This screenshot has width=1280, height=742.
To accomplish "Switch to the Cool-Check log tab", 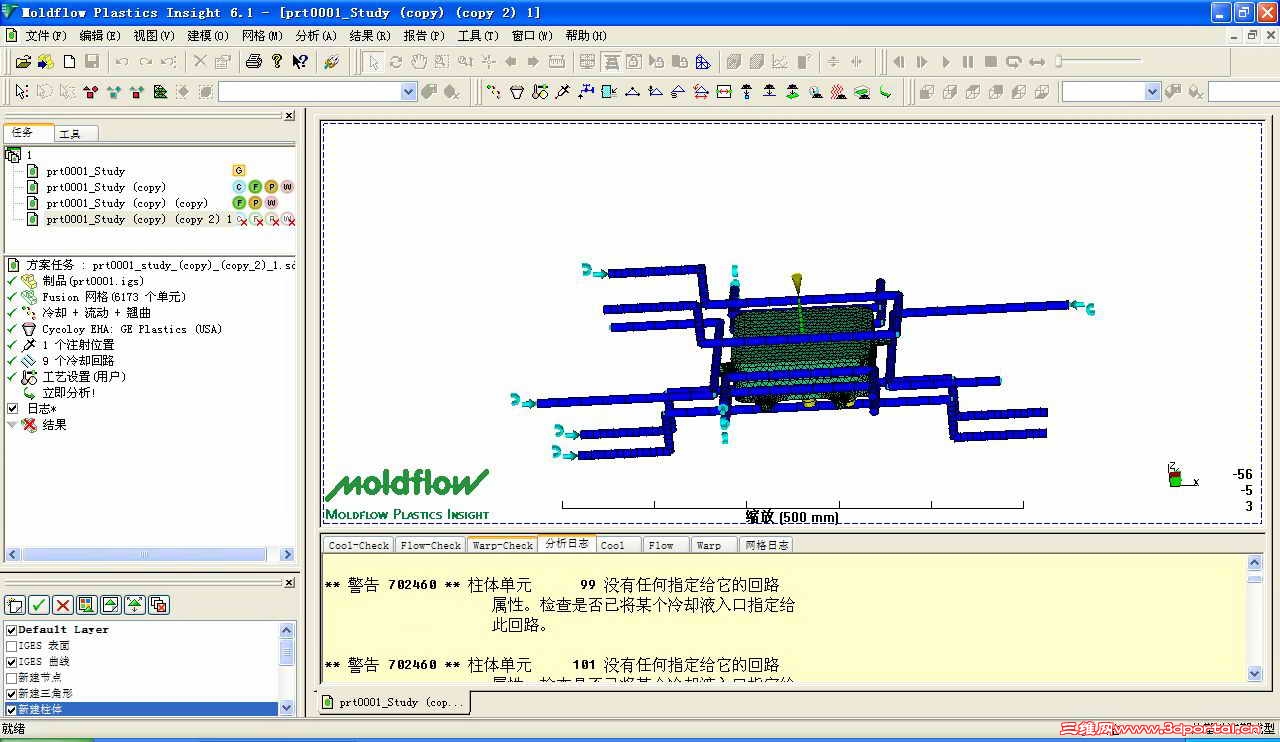I will (x=359, y=545).
